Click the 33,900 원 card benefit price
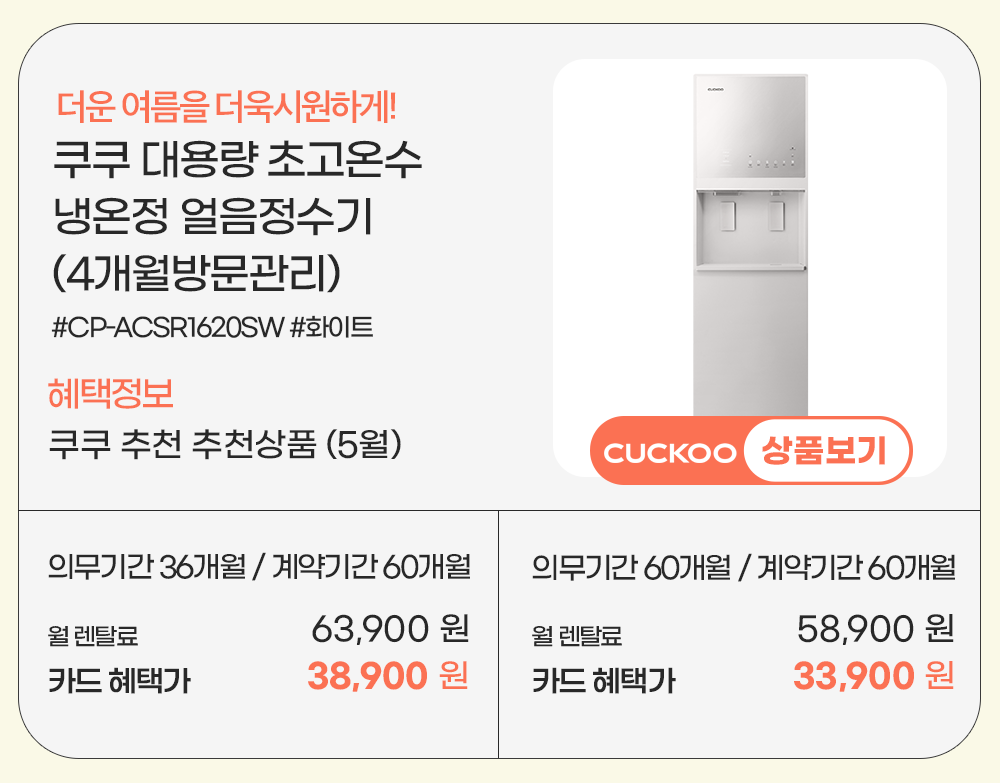Screen dimensions: 1000x783 tap(873, 677)
